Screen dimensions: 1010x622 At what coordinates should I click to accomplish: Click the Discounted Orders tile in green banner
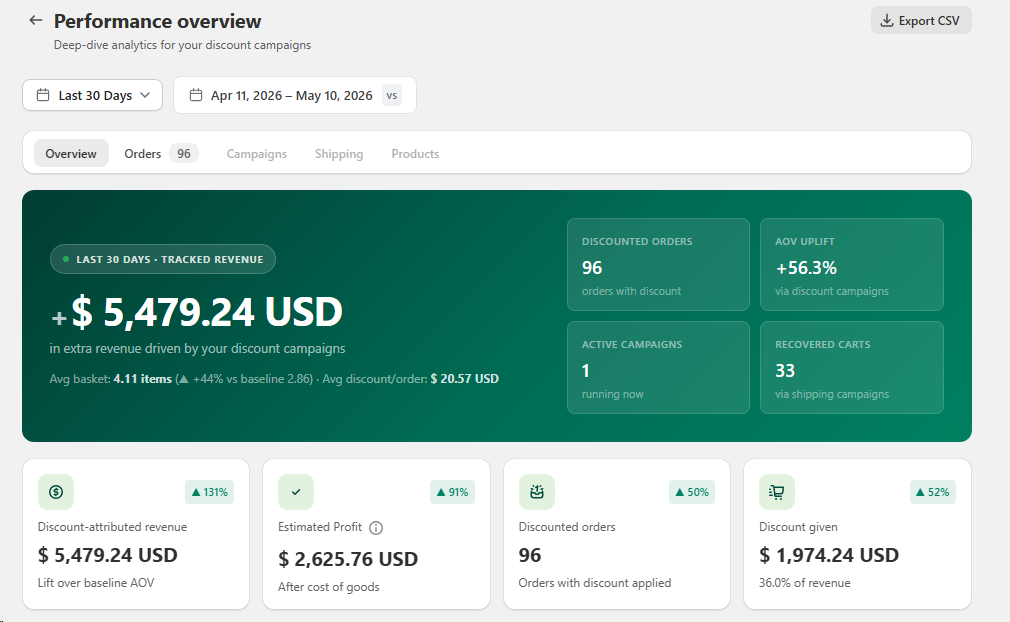click(x=658, y=265)
